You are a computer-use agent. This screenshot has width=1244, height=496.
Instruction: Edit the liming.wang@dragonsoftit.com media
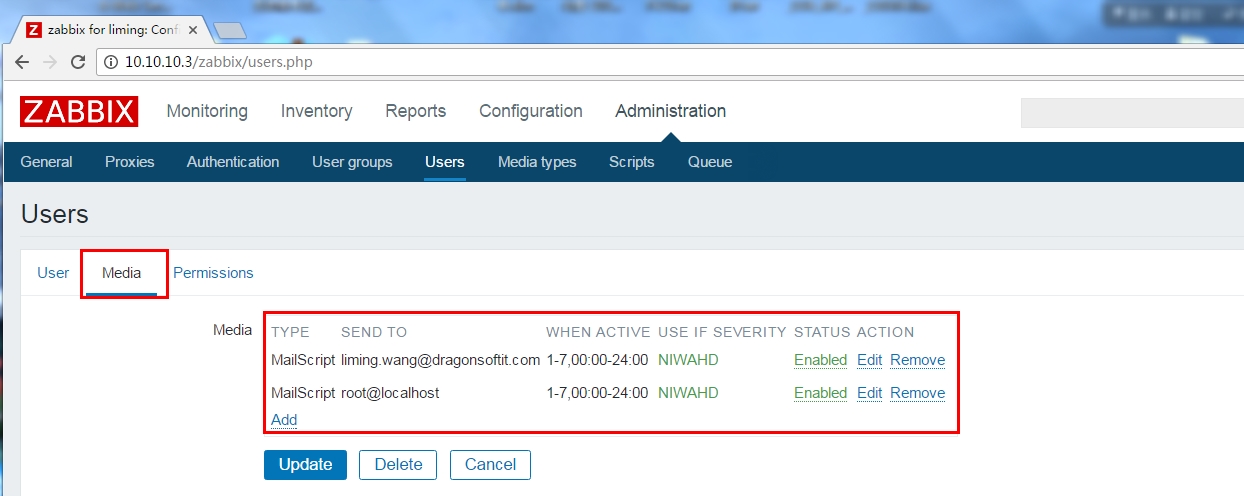click(x=869, y=360)
